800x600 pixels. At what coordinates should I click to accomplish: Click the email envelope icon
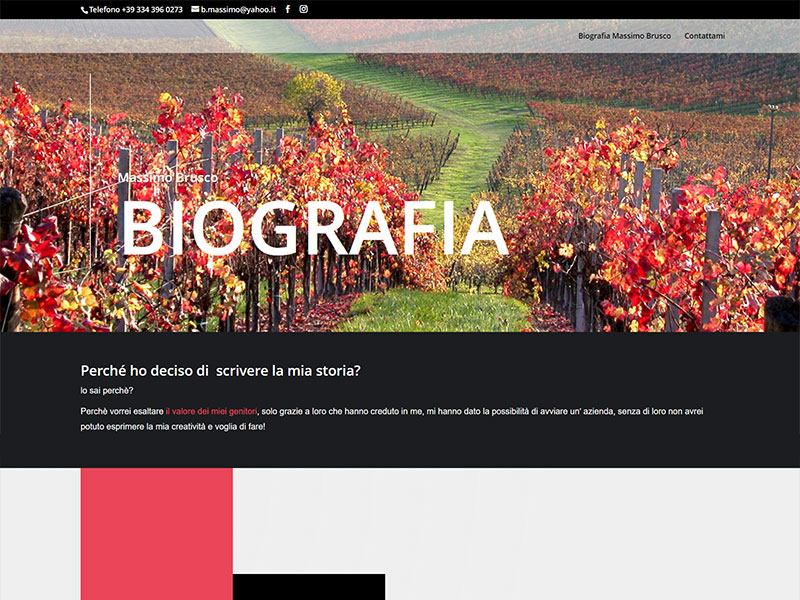(195, 9)
